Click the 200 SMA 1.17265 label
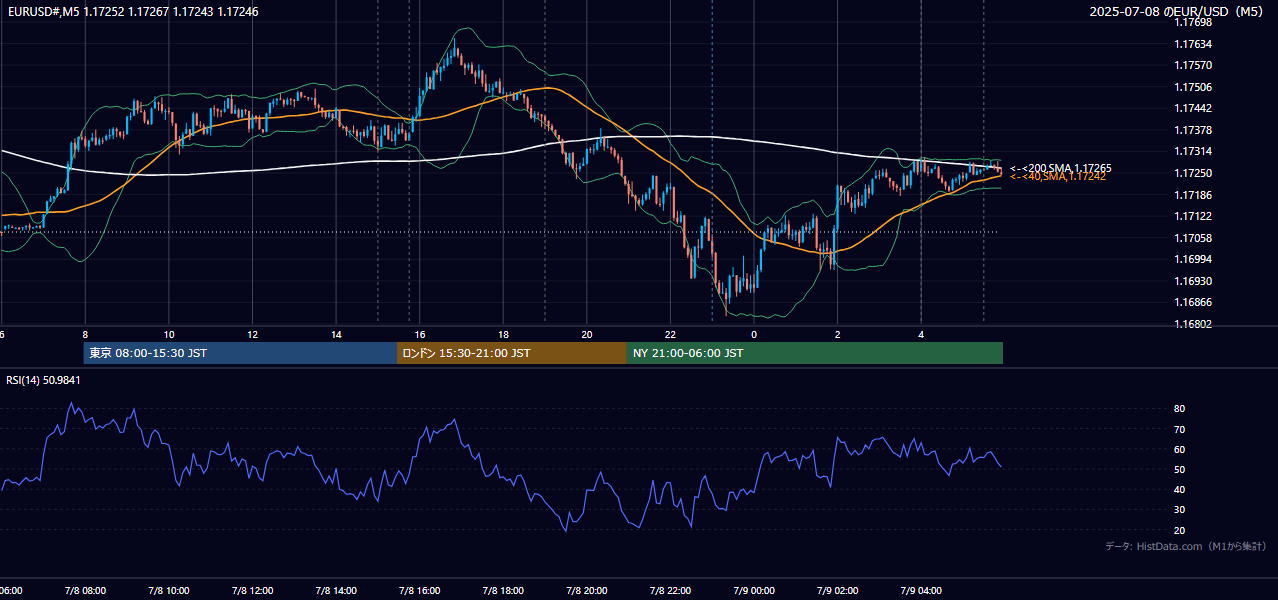 point(1061,168)
